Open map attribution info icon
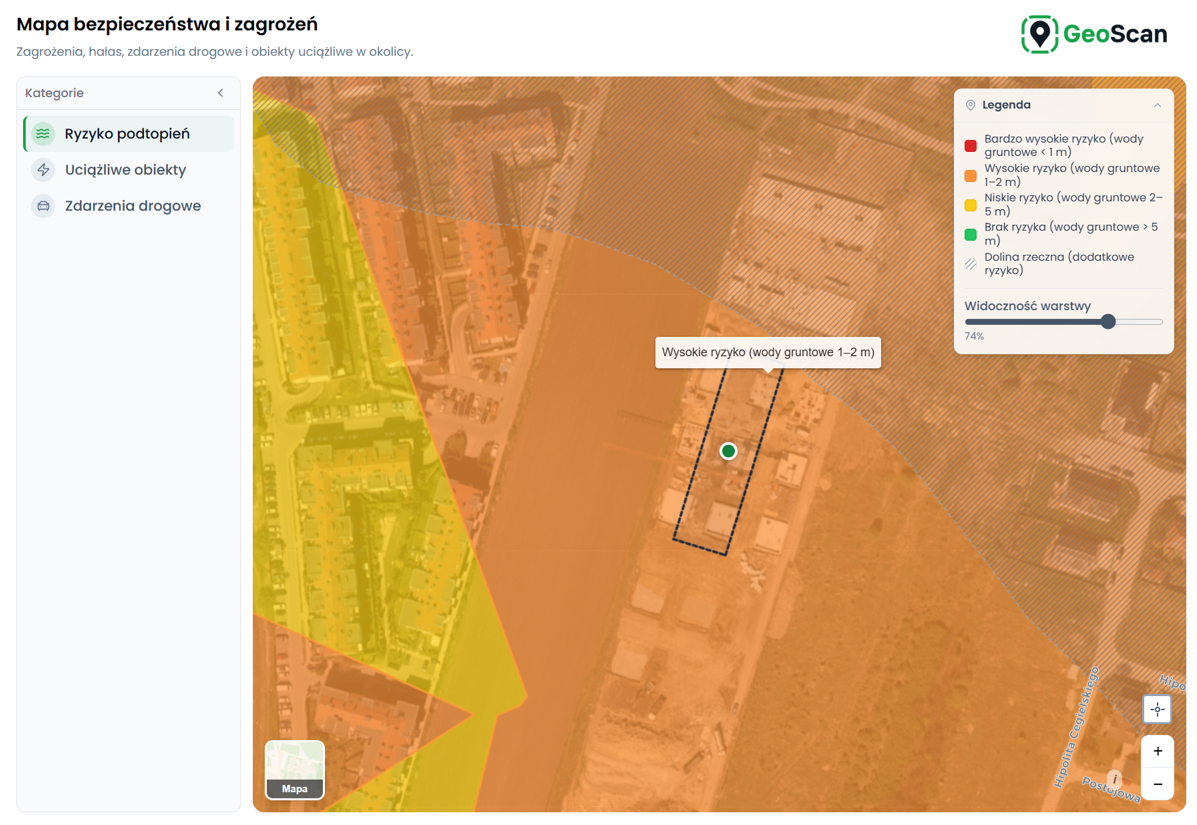The width and height of the screenshot is (1197, 825). click(x=1115, y=779)
